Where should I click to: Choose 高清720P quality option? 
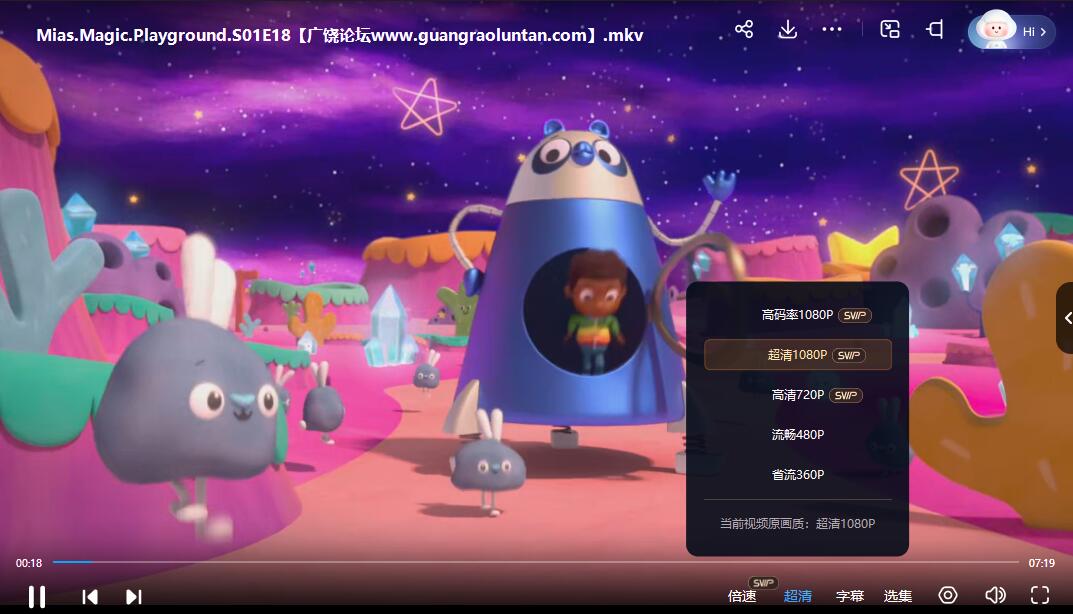(798, 395)
